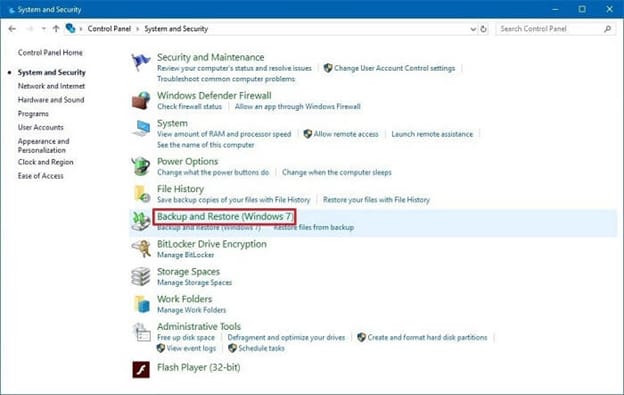Viewport: 624px width, 395px height.
Task: Click the Work Folders icon
Action: 141,304
